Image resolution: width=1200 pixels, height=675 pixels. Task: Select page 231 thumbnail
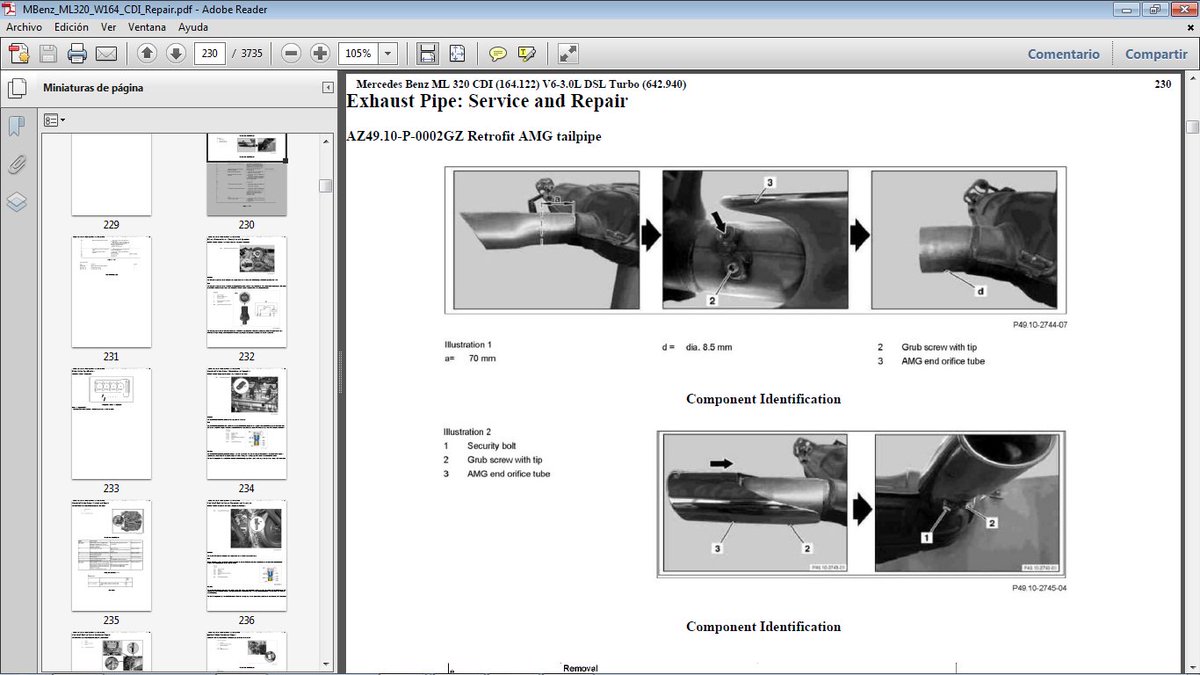point(111,292)
